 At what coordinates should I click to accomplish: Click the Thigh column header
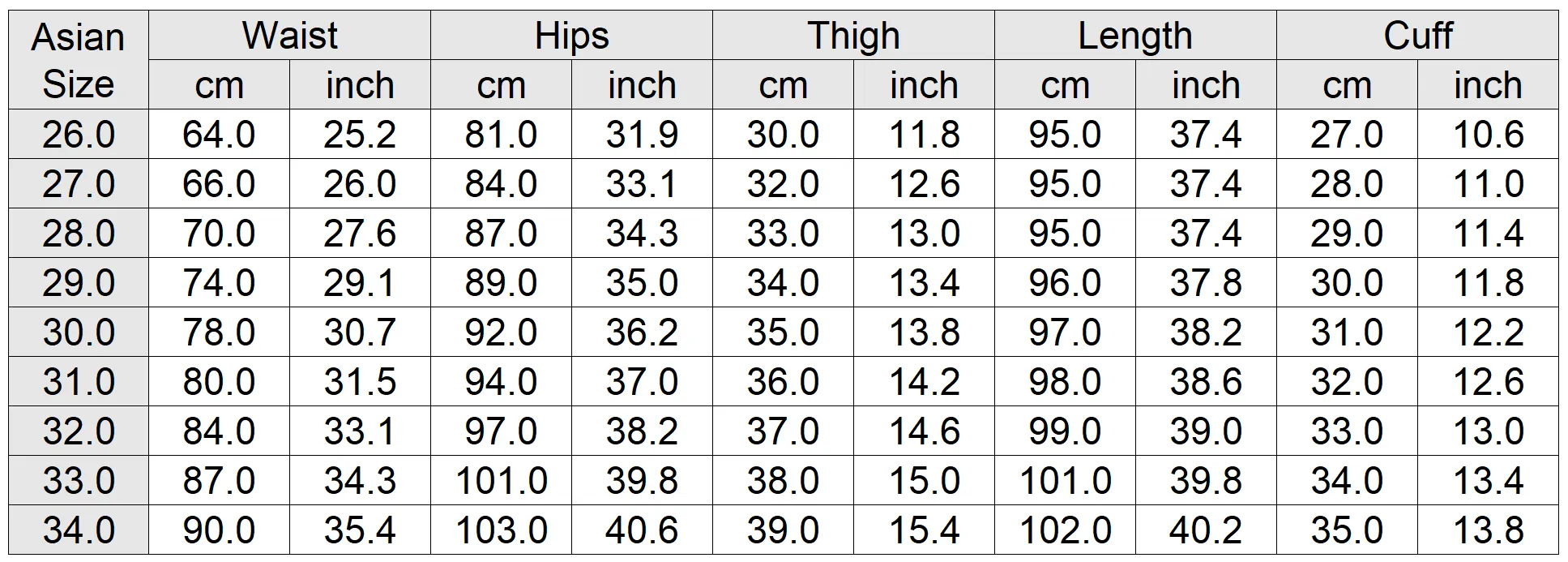tap(853, 36)
